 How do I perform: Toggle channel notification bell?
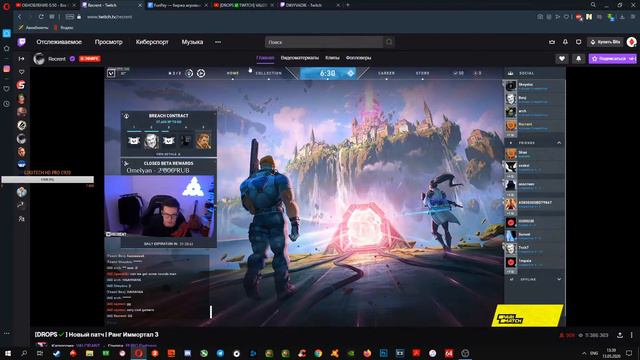click(x=578, y=59)
